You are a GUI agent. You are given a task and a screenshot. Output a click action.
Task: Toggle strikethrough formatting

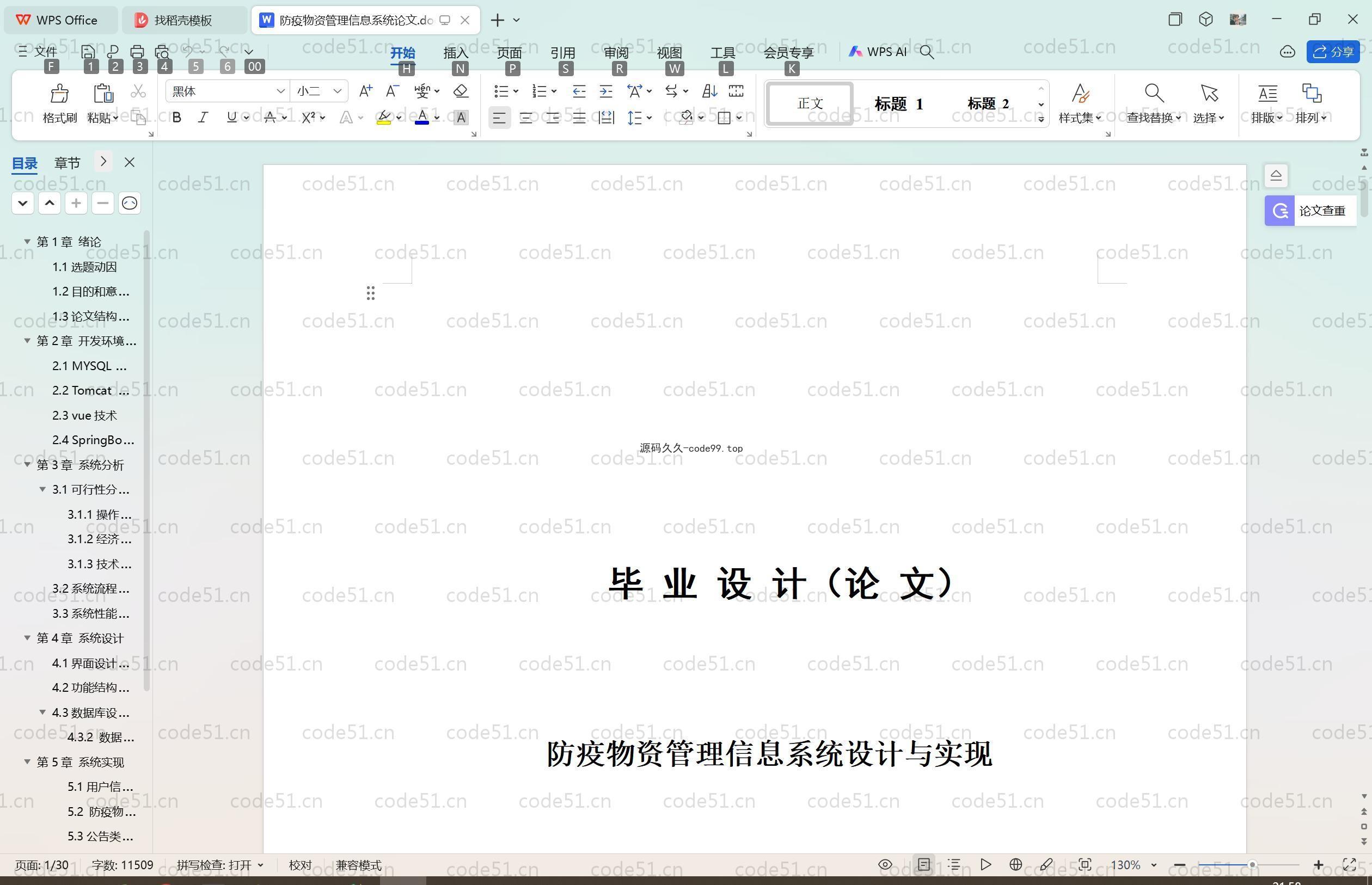(269, 117)
